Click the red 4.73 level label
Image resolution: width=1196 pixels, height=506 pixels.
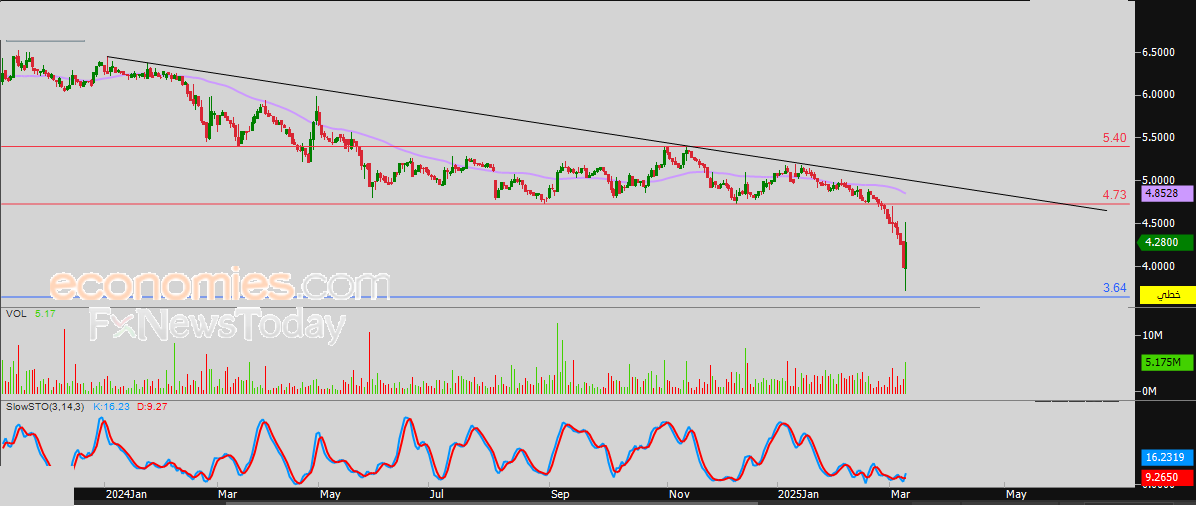click(1114, 195)
